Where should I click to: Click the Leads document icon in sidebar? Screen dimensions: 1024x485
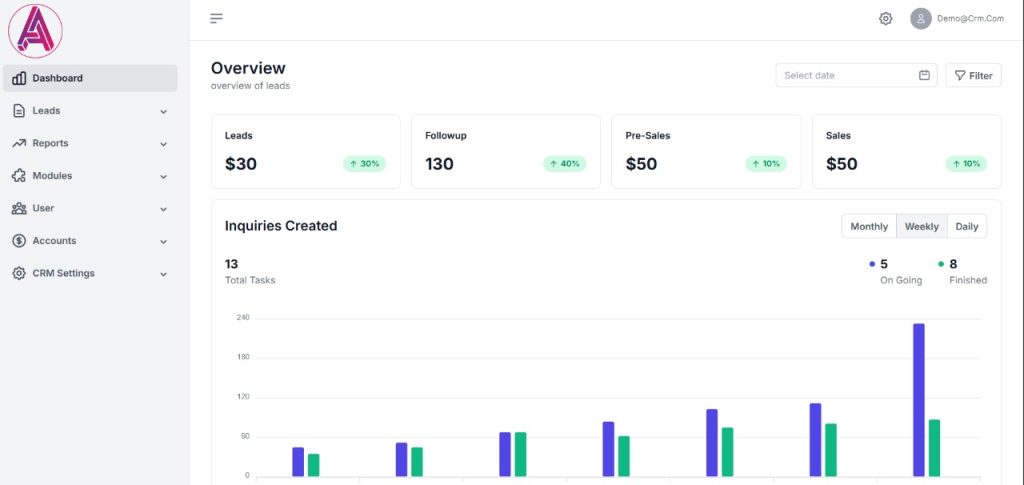click(x=19, y=111)
